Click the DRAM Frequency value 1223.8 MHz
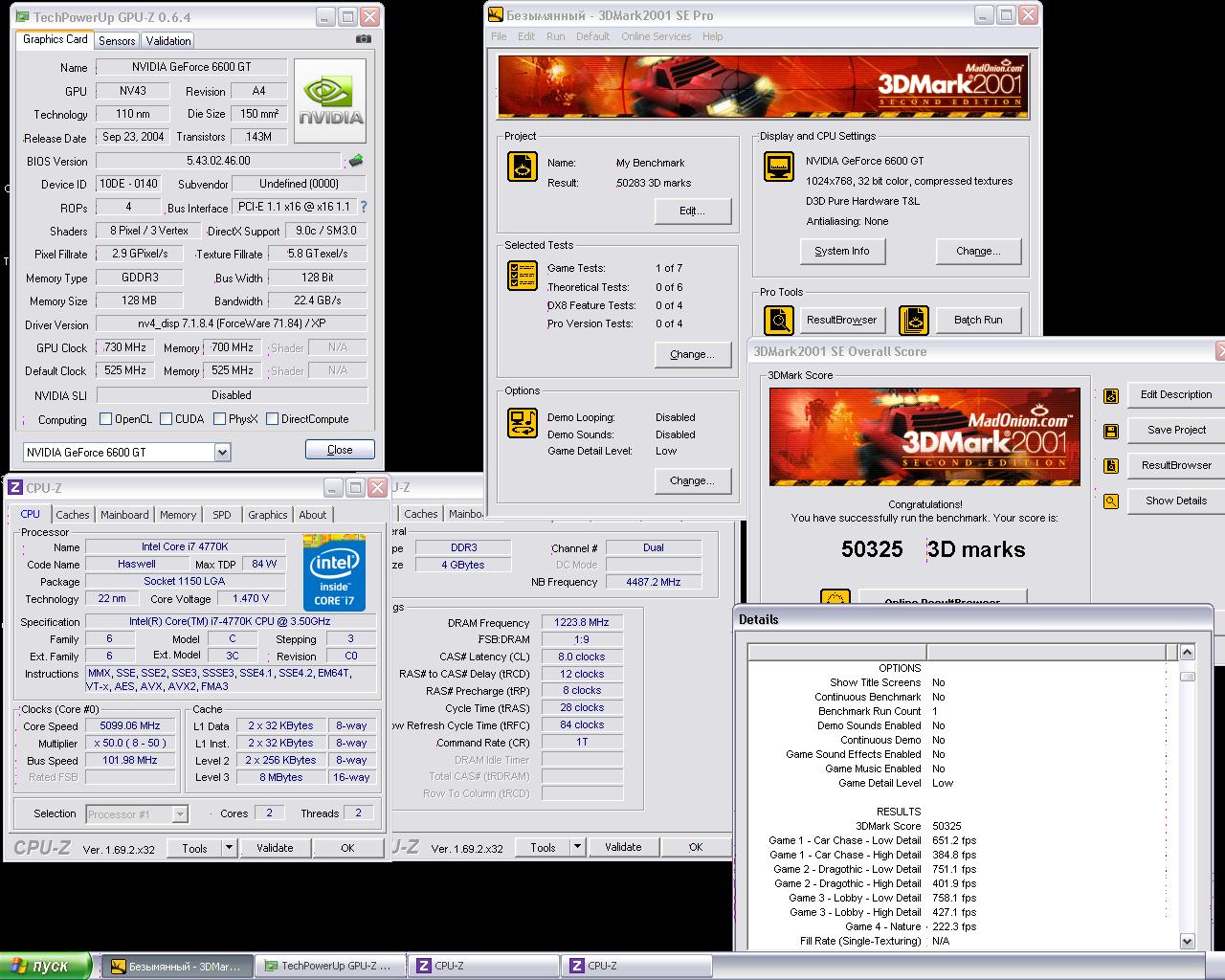This screenshot has width=1225, height=980. tap(582, 623)
